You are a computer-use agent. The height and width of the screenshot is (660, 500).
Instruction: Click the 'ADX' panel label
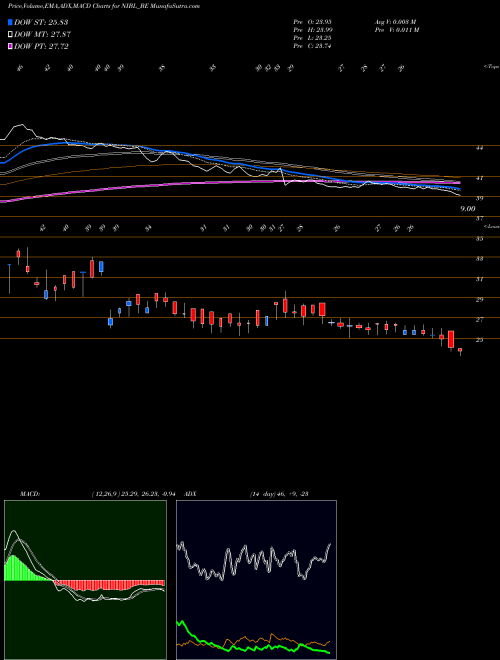pyautogui.click(x=190, y=494)
